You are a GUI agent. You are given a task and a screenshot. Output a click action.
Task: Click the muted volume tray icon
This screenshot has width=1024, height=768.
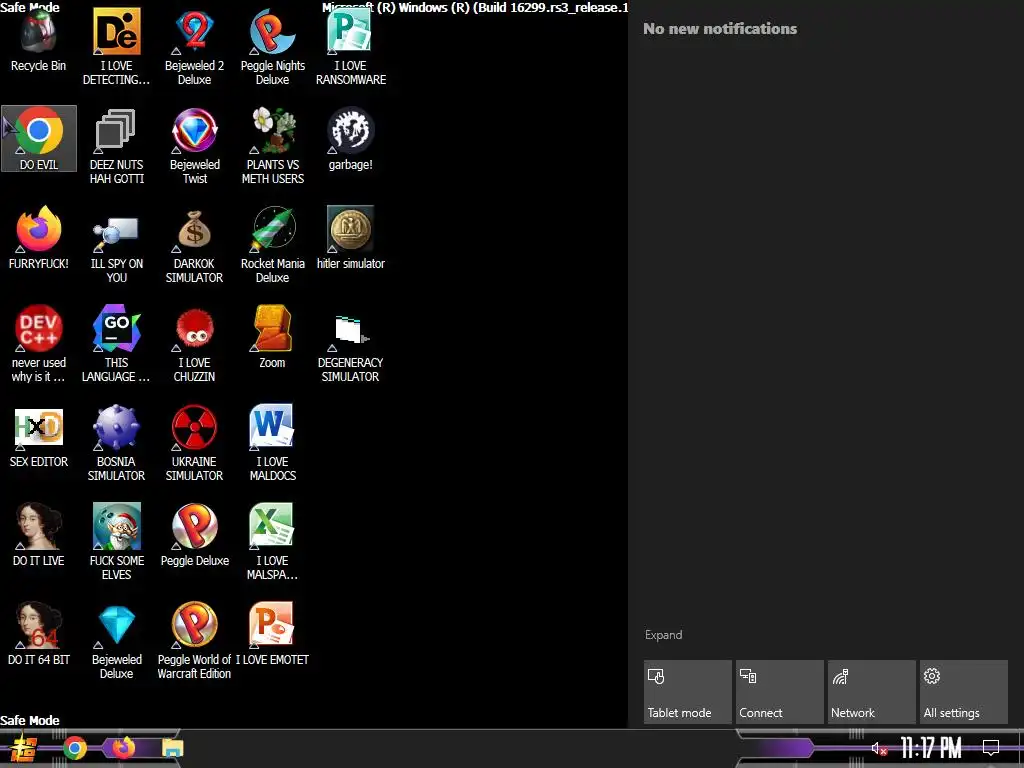pos(879,748)
